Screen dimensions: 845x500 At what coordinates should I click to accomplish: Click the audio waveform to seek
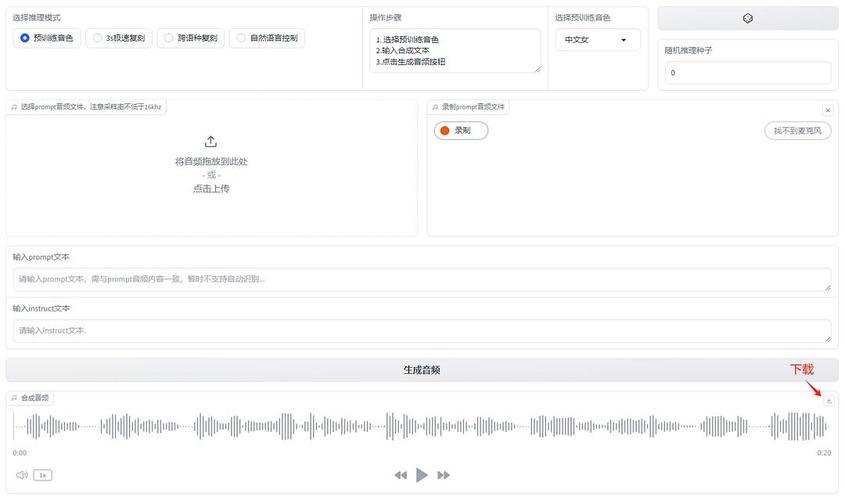(x=421, y=427)
